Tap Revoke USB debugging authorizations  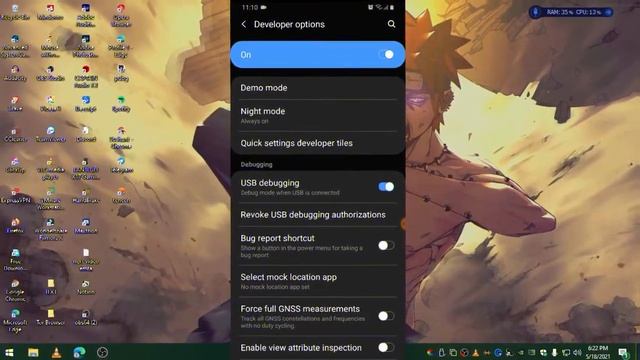point(318,215)
